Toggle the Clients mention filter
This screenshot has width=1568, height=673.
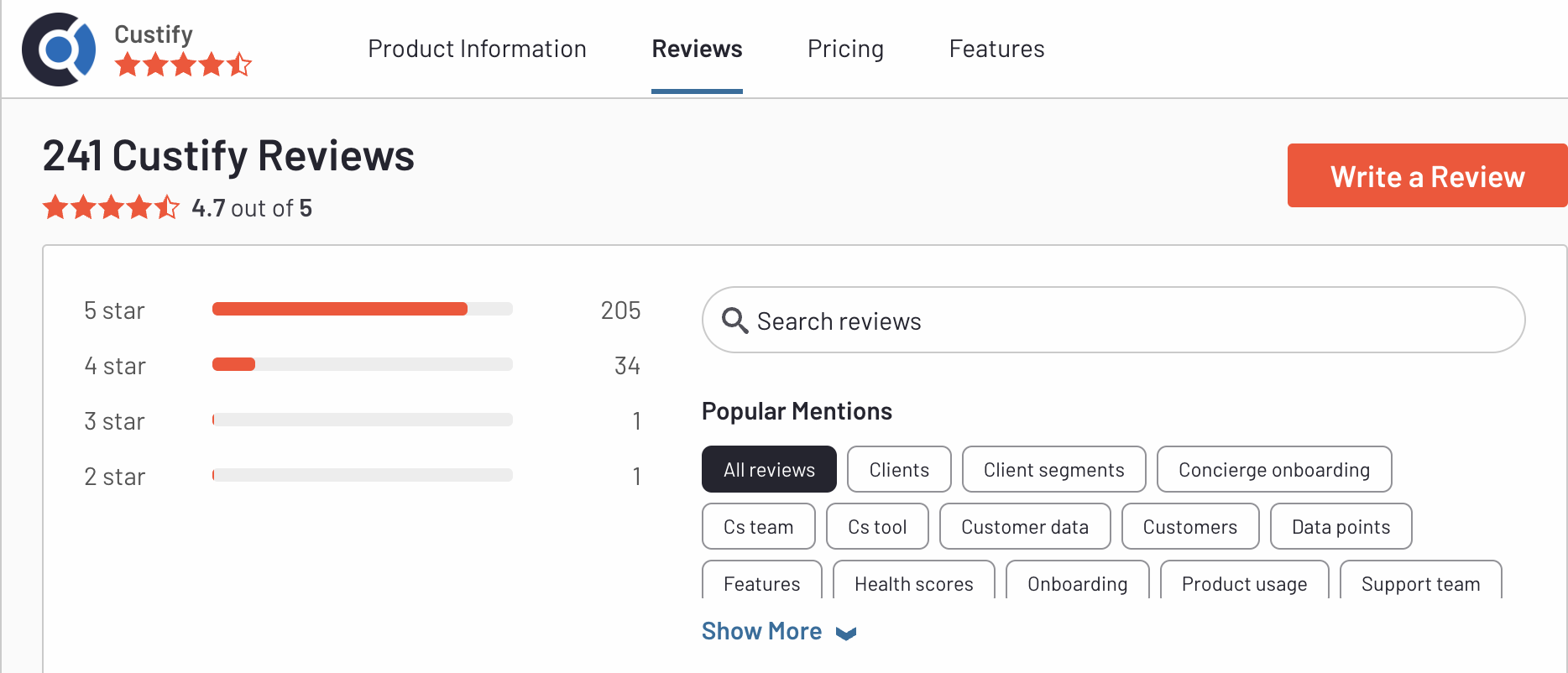(x=899, y=469)
